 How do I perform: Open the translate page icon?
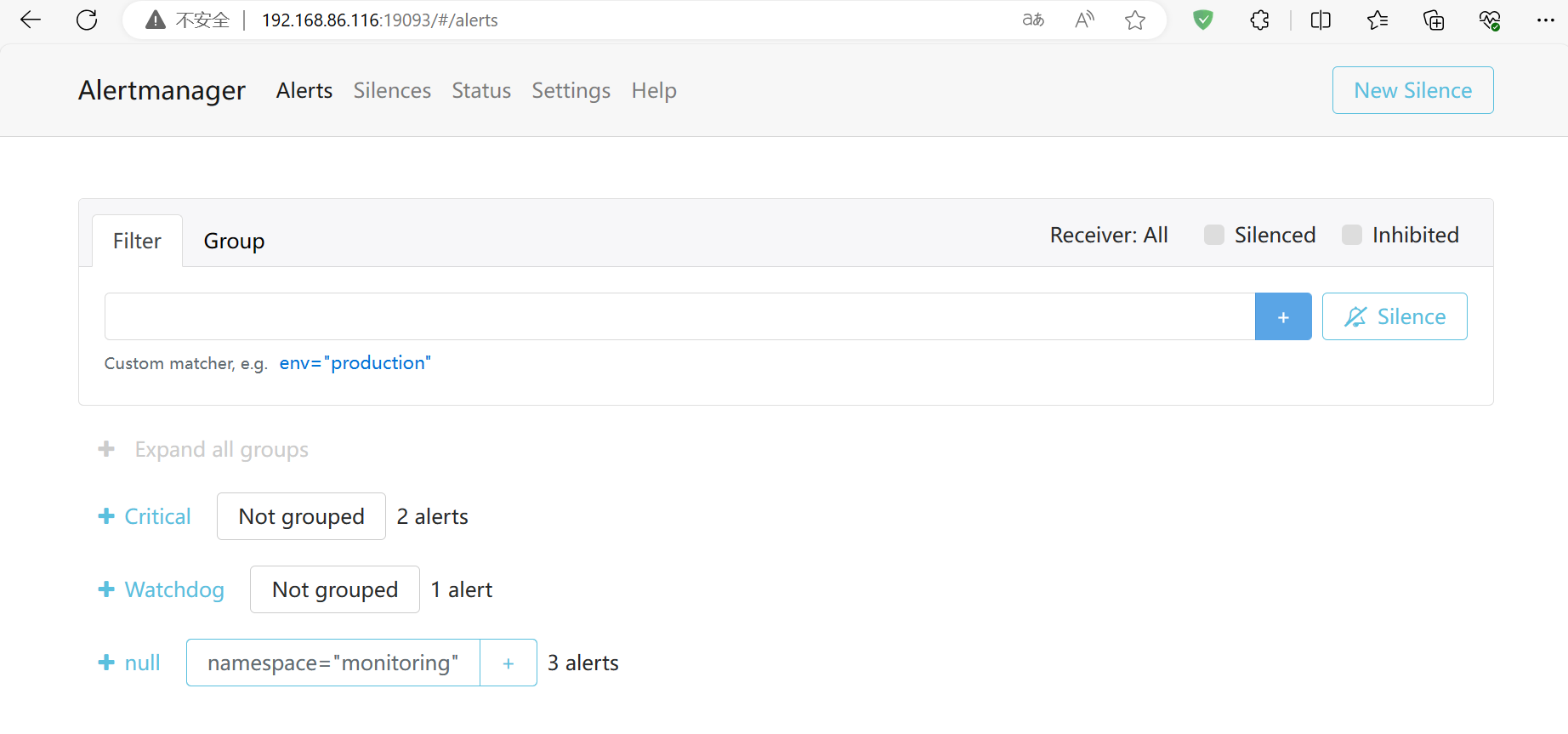pyautogui.click(x=1033, y=20)
